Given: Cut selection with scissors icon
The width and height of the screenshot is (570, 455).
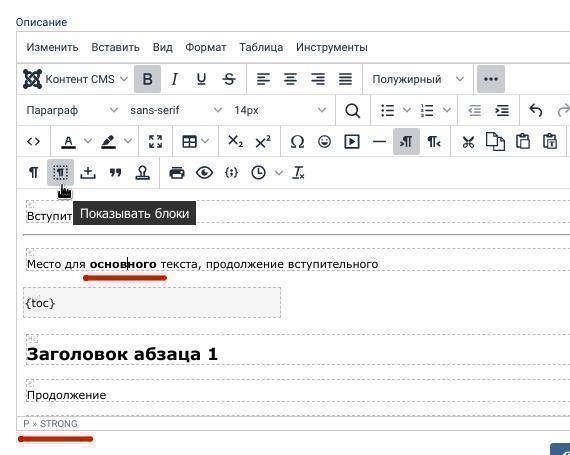Looking at the screenshot, I should (468, 141).
